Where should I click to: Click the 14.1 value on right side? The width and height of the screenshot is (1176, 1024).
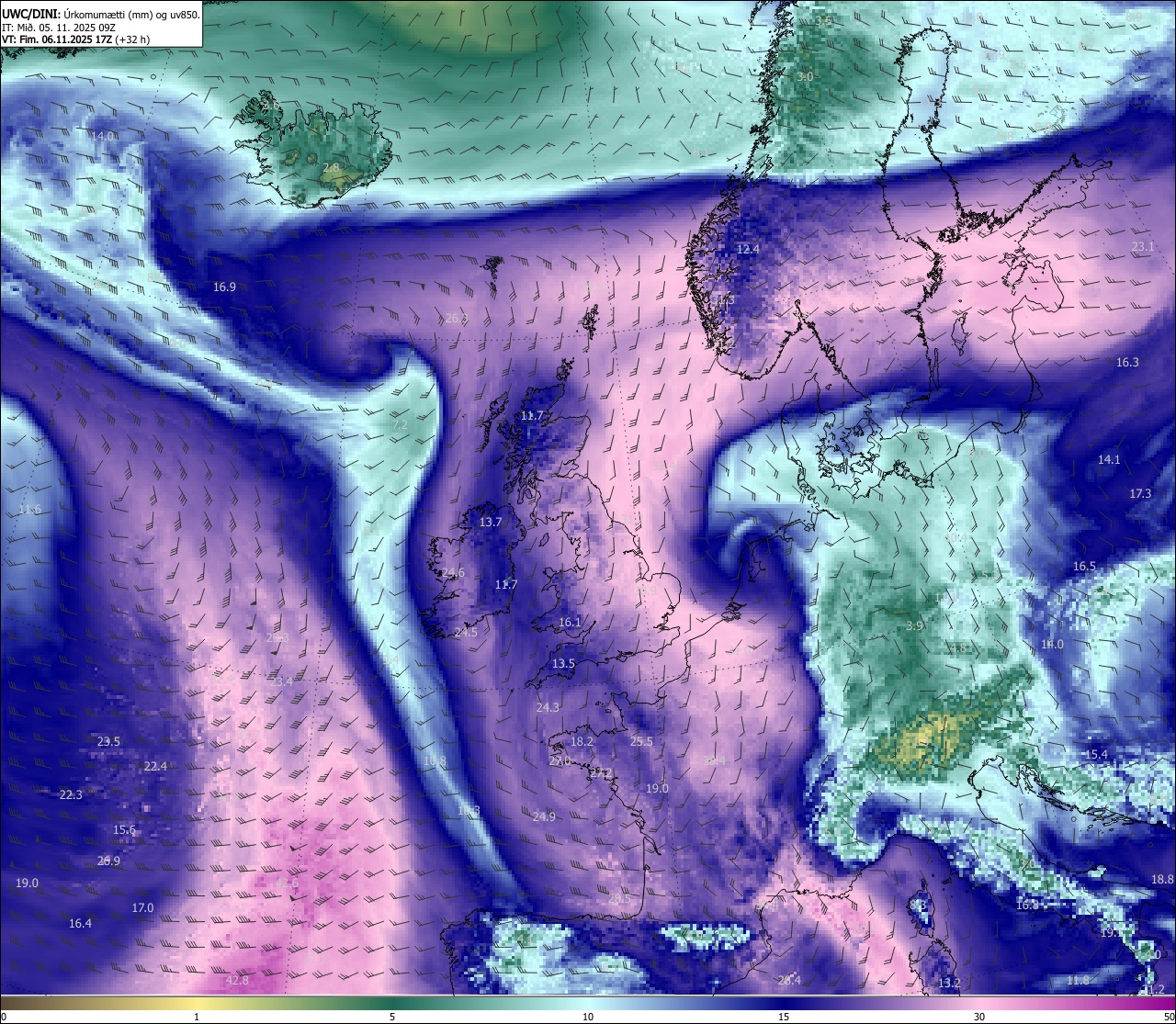click(1109, 460)
